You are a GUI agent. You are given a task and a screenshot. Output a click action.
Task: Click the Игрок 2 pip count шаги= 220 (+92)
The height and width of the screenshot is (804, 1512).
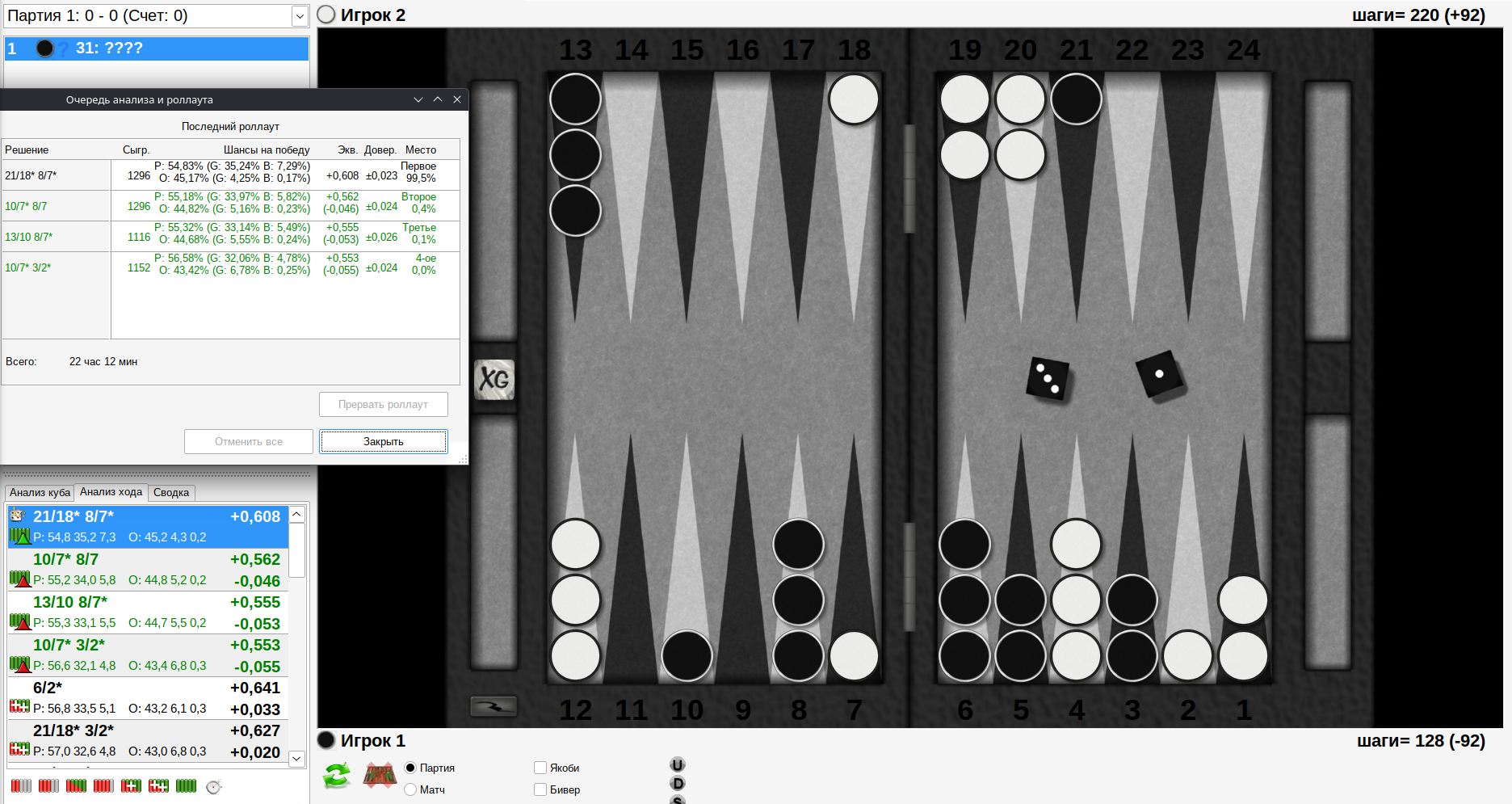[x=1418, y=15]
